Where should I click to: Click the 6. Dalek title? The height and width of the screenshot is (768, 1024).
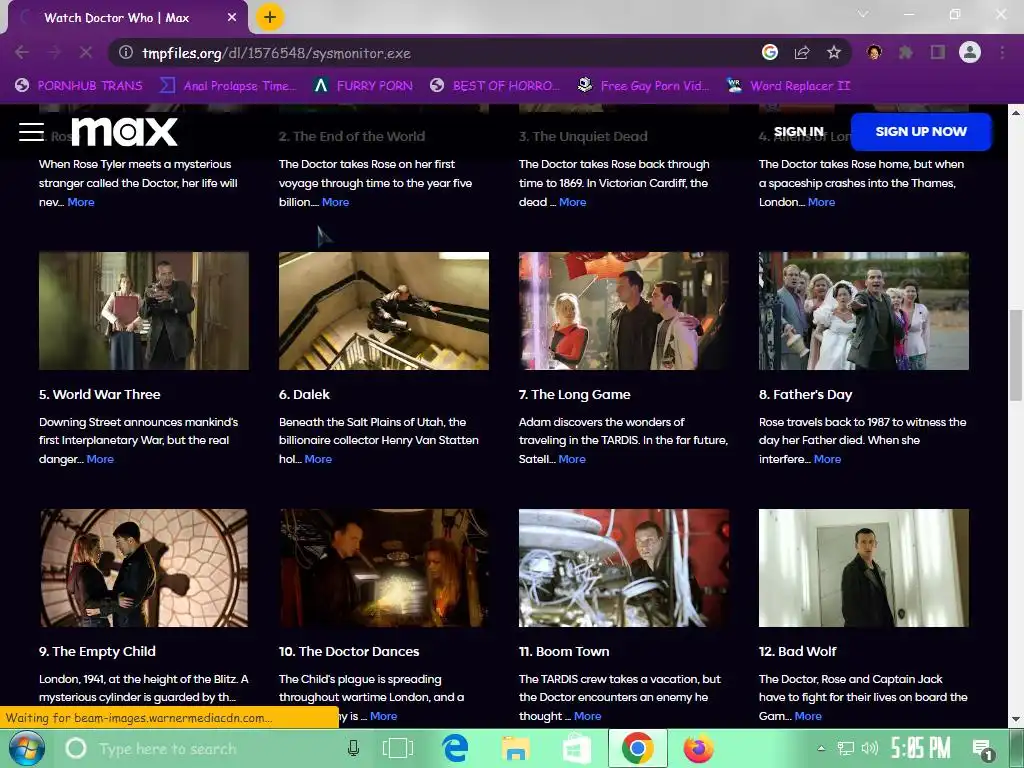[x=304, y=394]
